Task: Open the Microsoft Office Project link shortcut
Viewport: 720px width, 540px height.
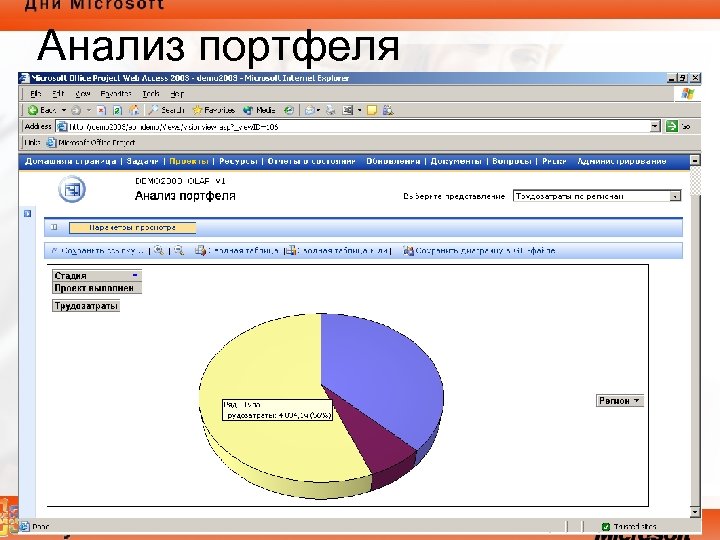Action: [91, 142]
